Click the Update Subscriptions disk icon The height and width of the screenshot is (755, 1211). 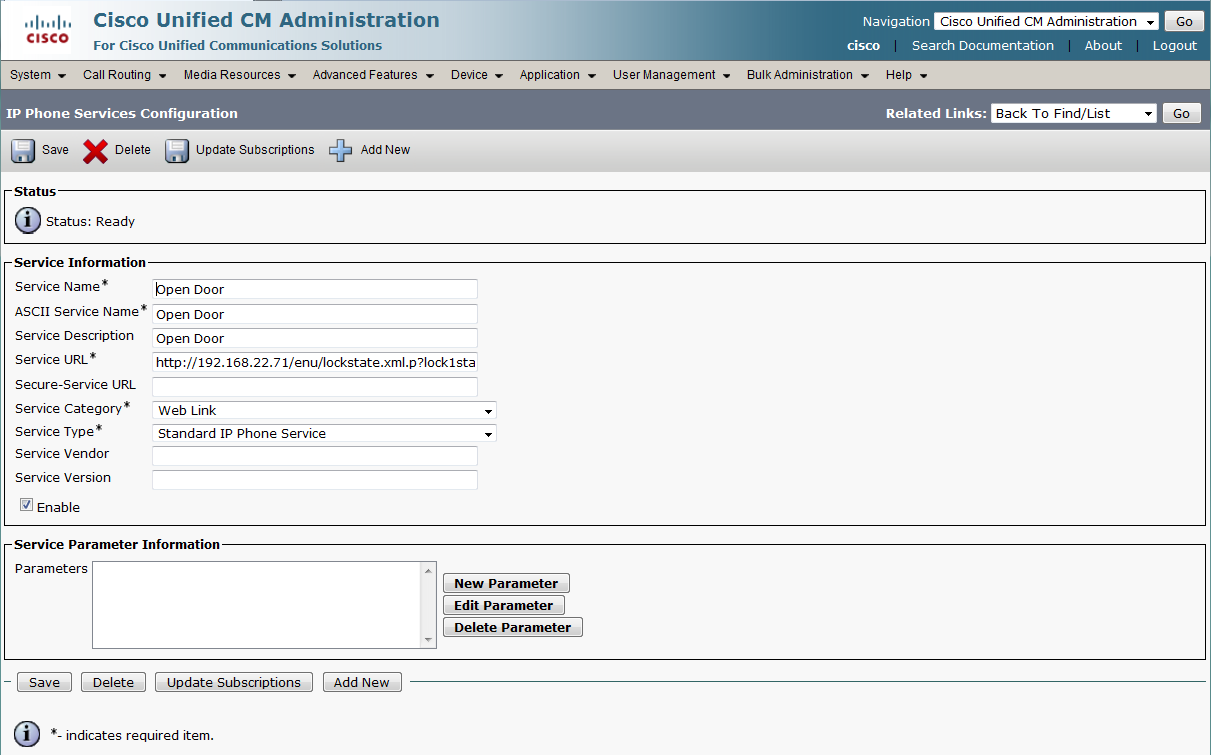pyautogui.click(x=177, y=151)
